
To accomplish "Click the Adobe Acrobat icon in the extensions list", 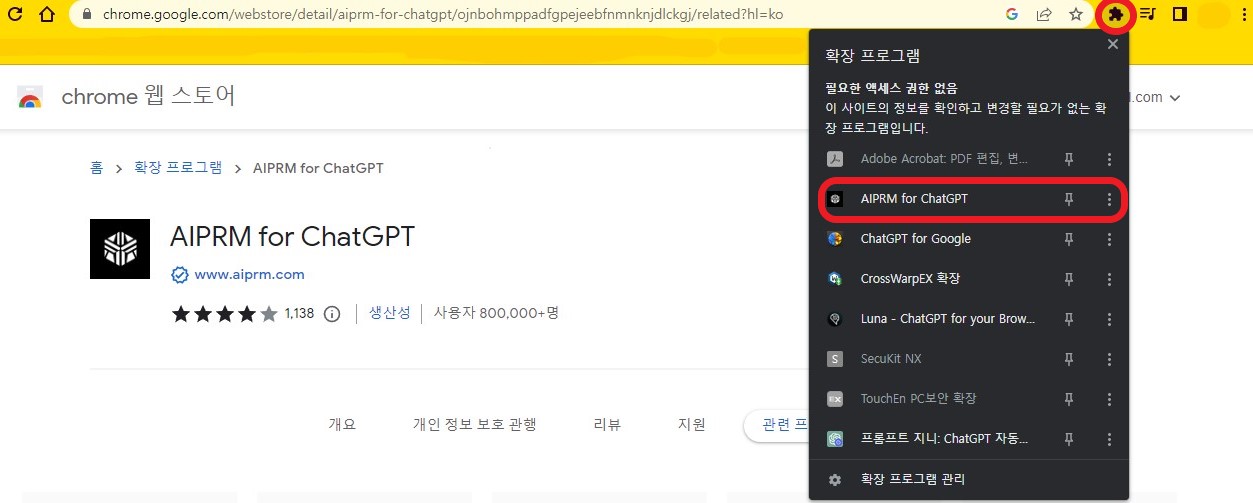I will pyautogui.click(x=835, y=159).
